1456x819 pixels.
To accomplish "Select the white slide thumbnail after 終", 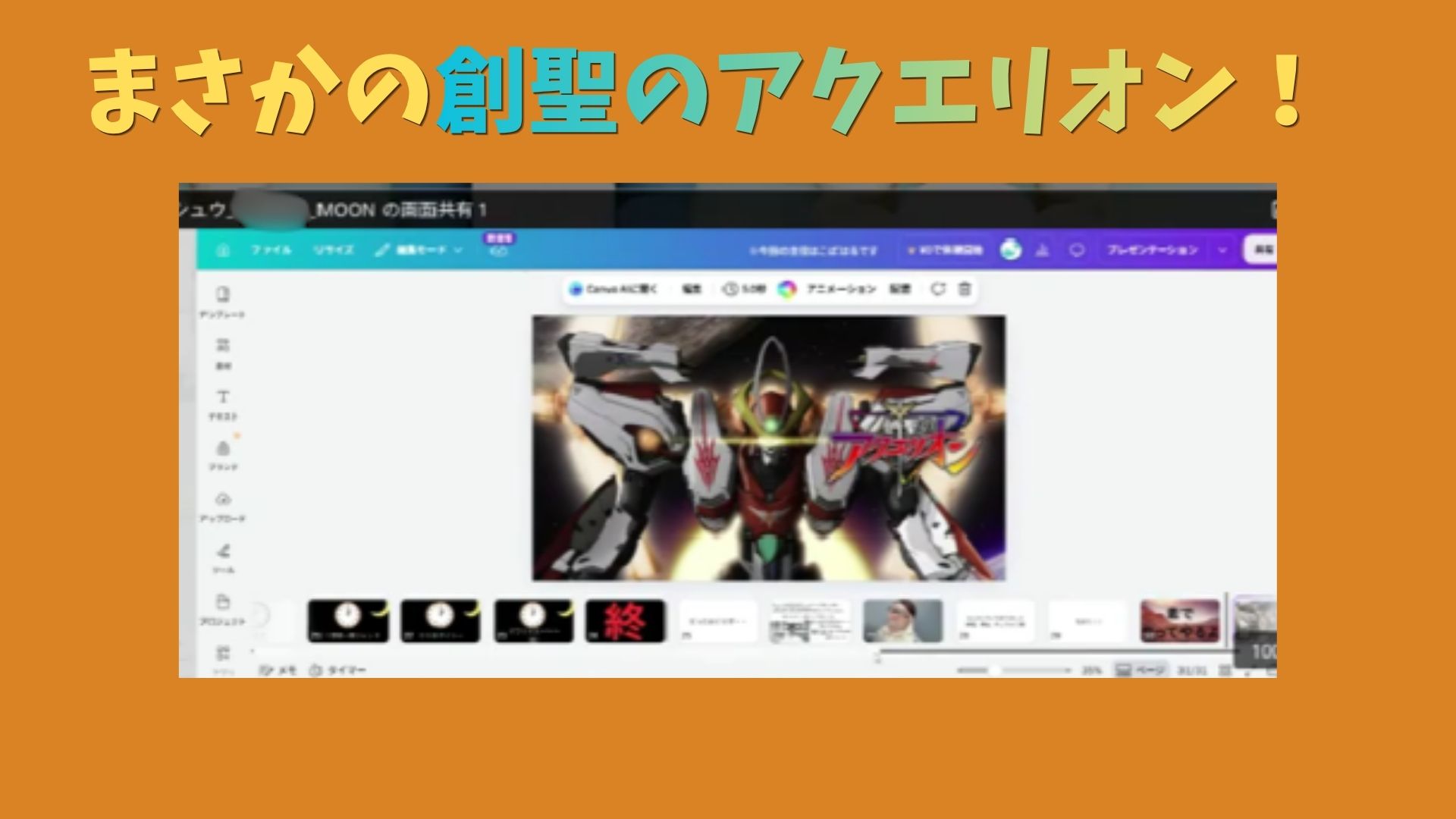I will [x=718, y=621].
